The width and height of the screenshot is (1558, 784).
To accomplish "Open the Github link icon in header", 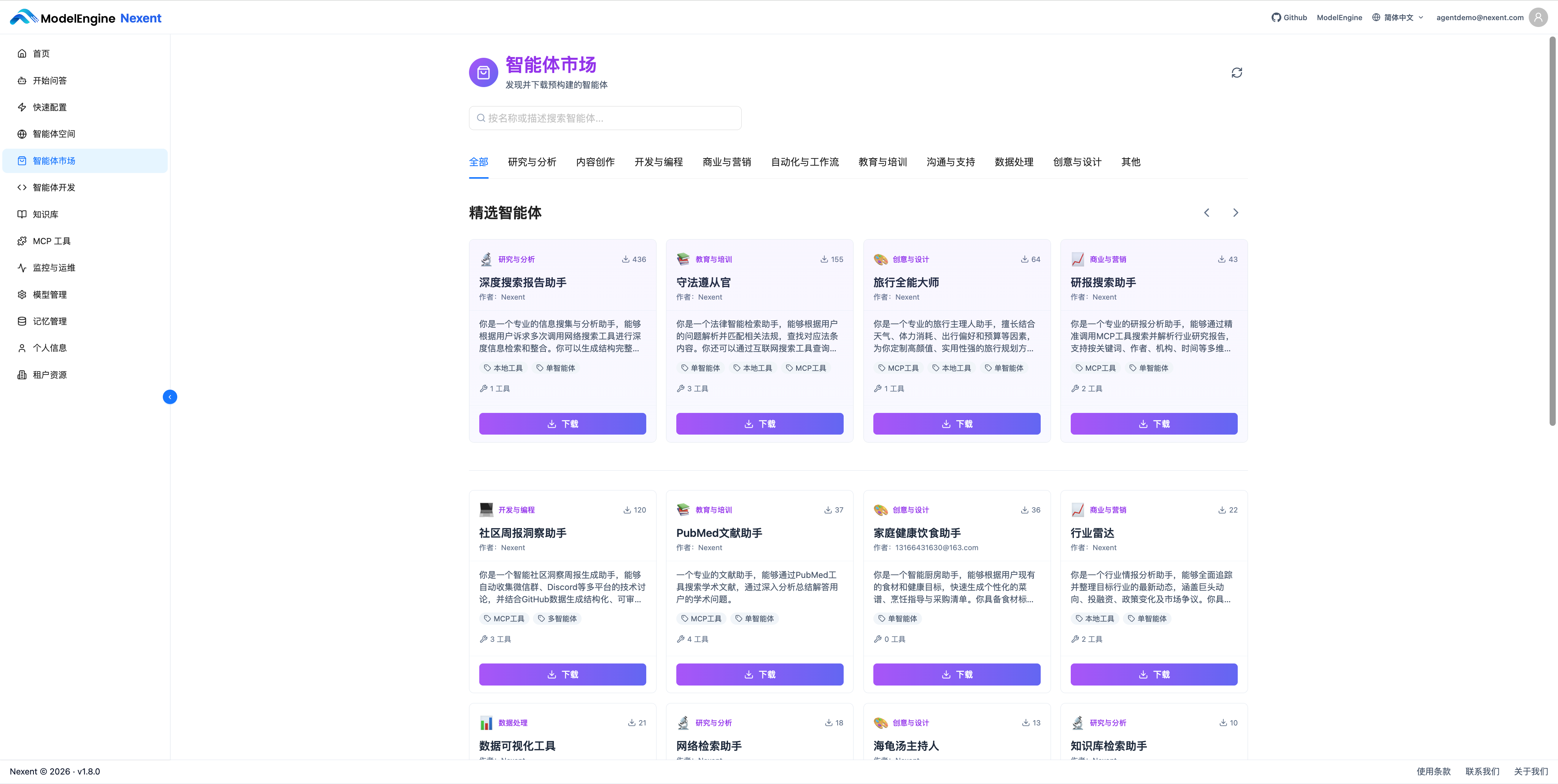I will pos(1276,17).
